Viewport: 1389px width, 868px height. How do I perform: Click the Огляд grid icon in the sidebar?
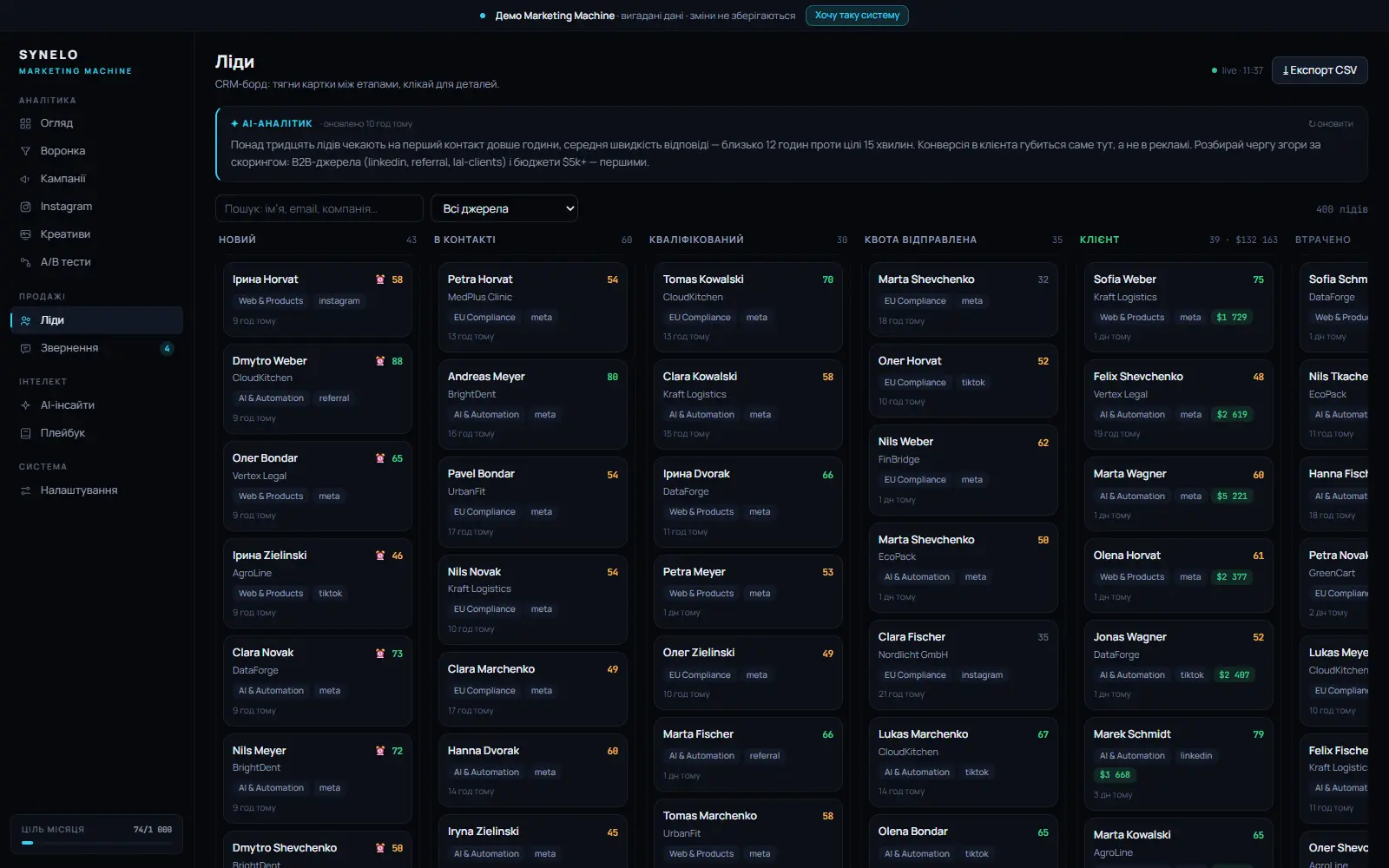point(25,123)
